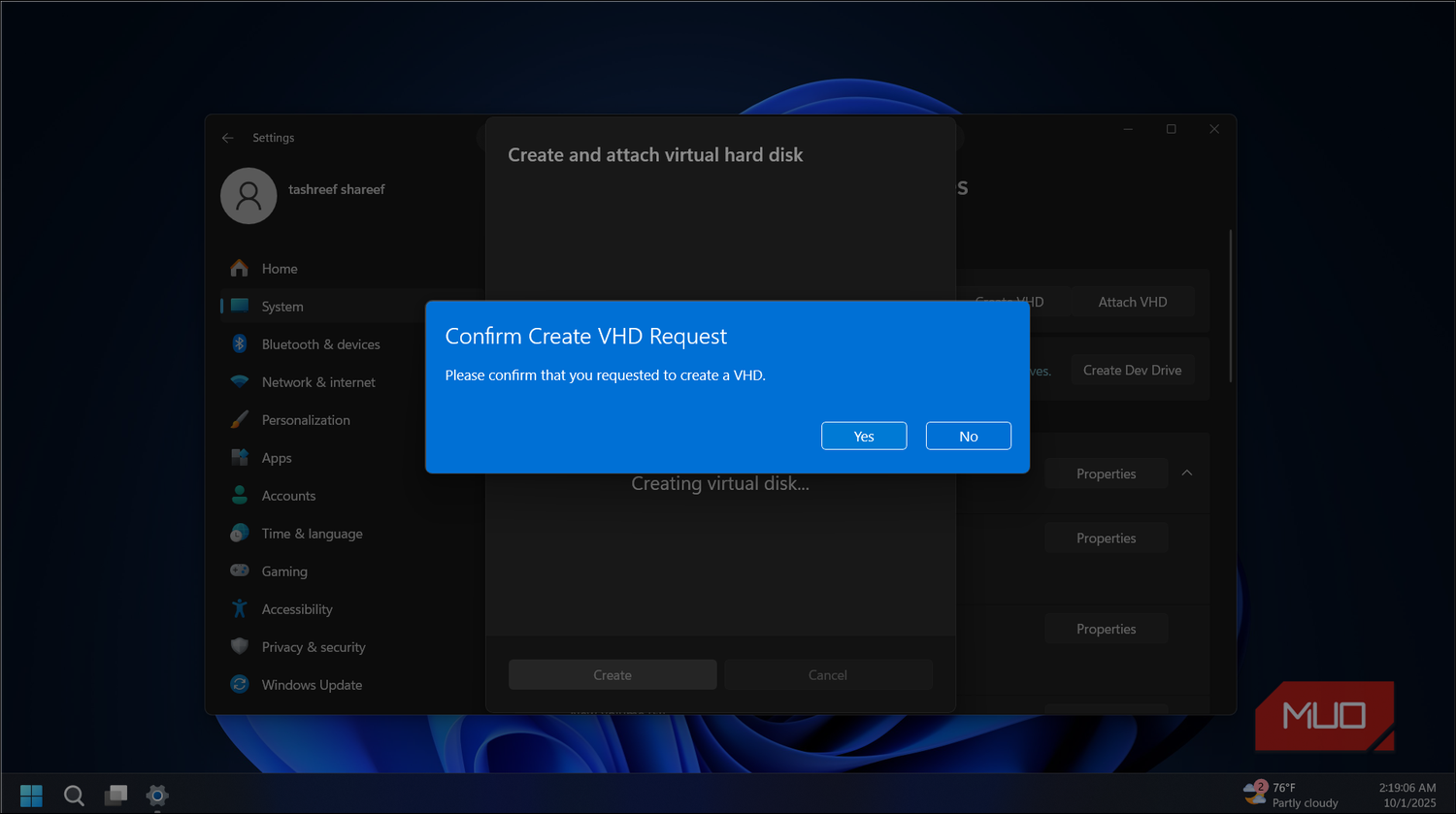The width and height of the screenshot is (1456, 814).
Task: Click Settings gear on taskbar
Action: pos(157,796)
